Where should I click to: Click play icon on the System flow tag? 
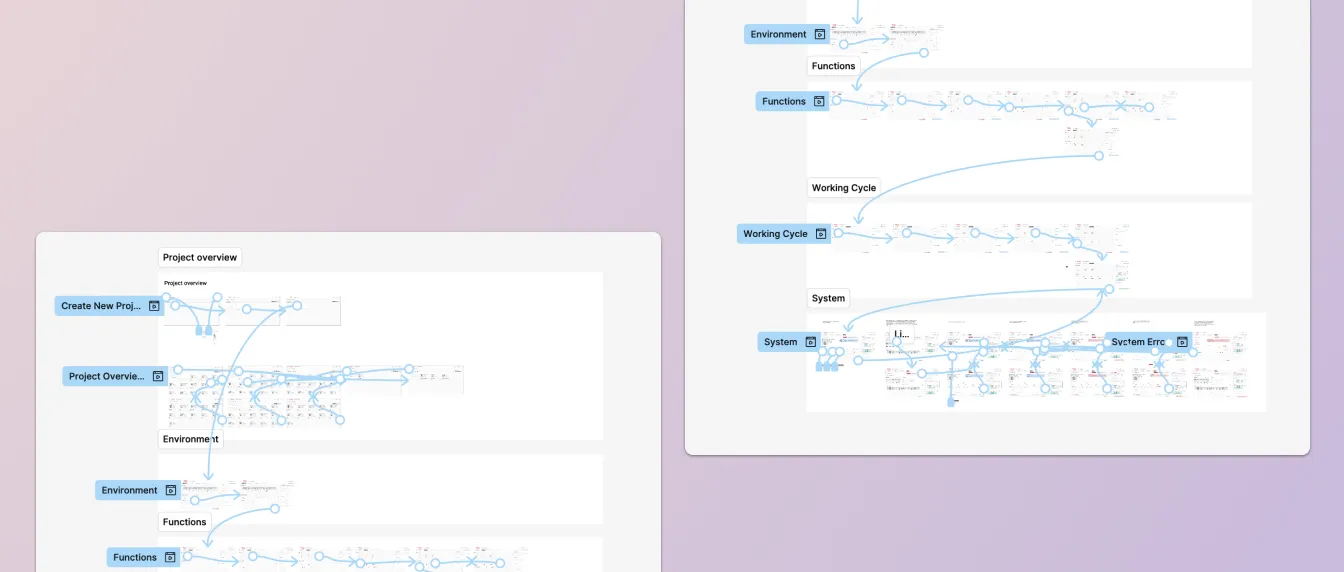(811, 342)
